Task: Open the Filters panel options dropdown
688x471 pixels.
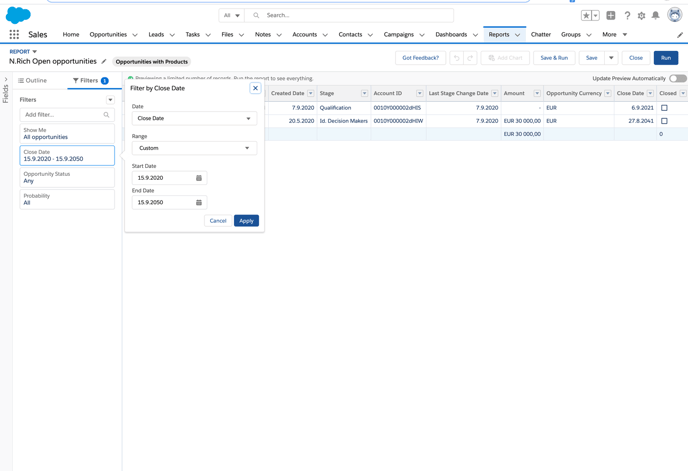Action: point(111,100)
